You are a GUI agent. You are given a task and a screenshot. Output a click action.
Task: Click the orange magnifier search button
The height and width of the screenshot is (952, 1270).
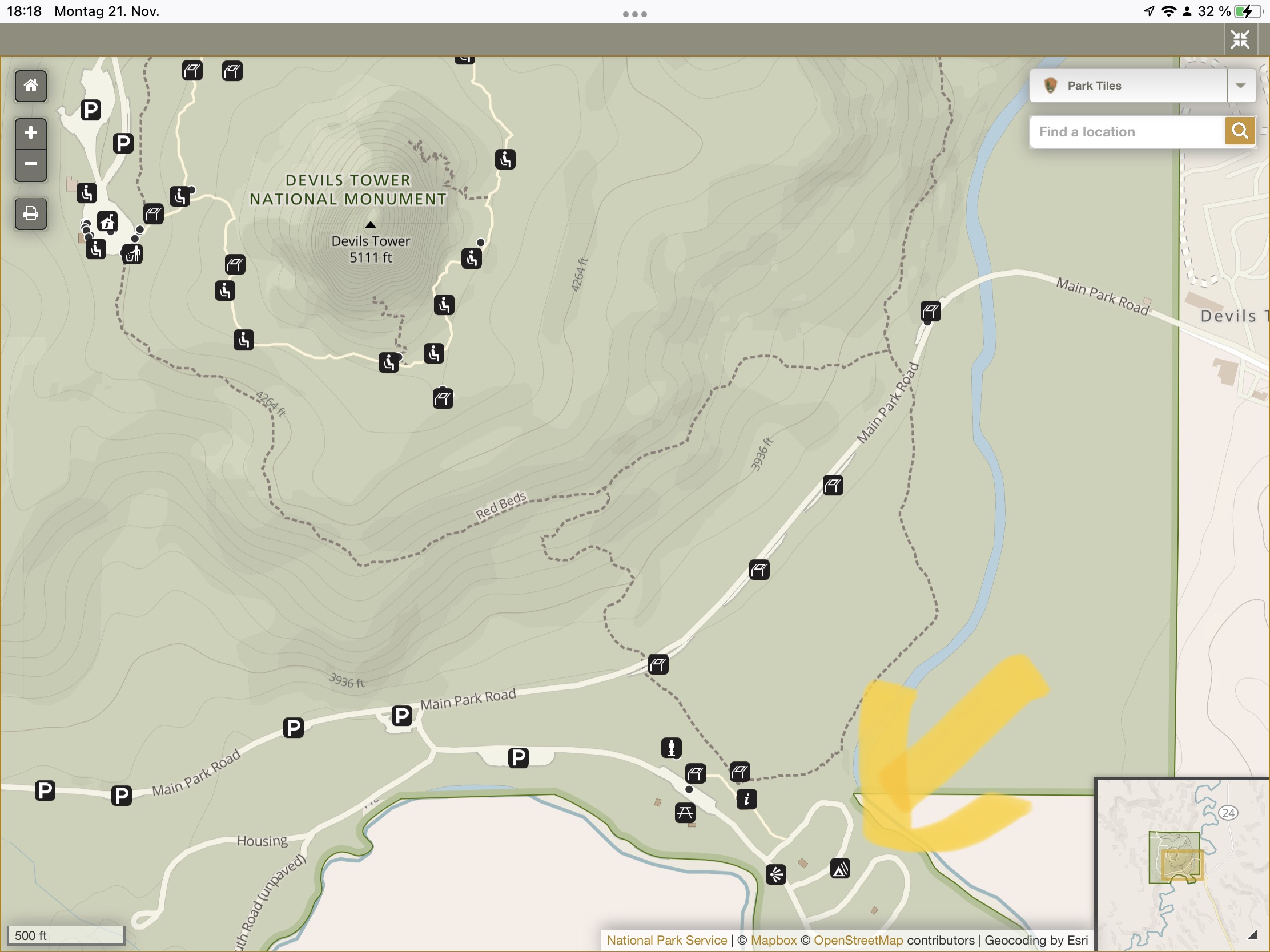(1240, 132)
